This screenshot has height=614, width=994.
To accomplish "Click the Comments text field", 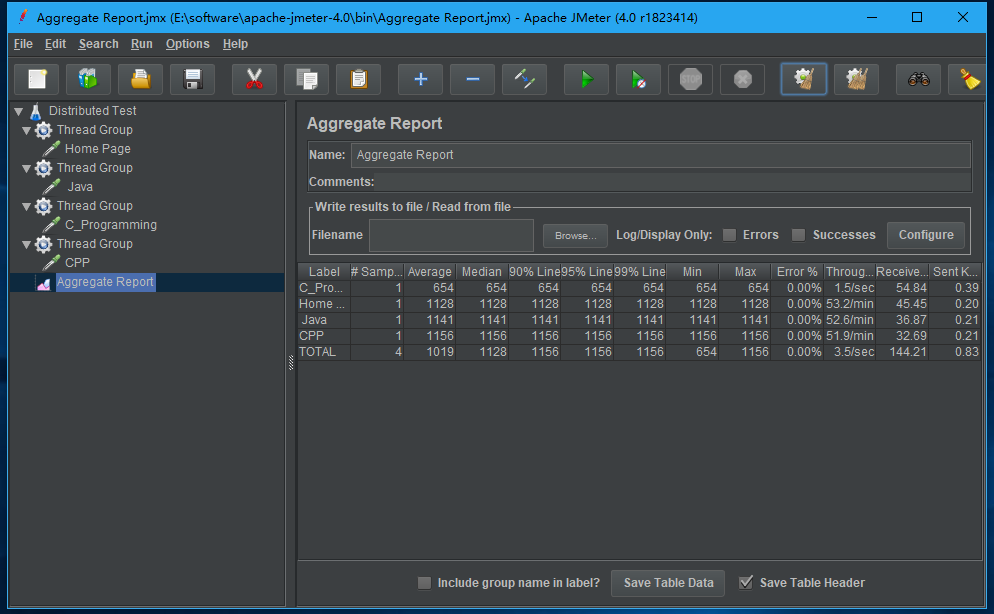I will tap(673, 182).
